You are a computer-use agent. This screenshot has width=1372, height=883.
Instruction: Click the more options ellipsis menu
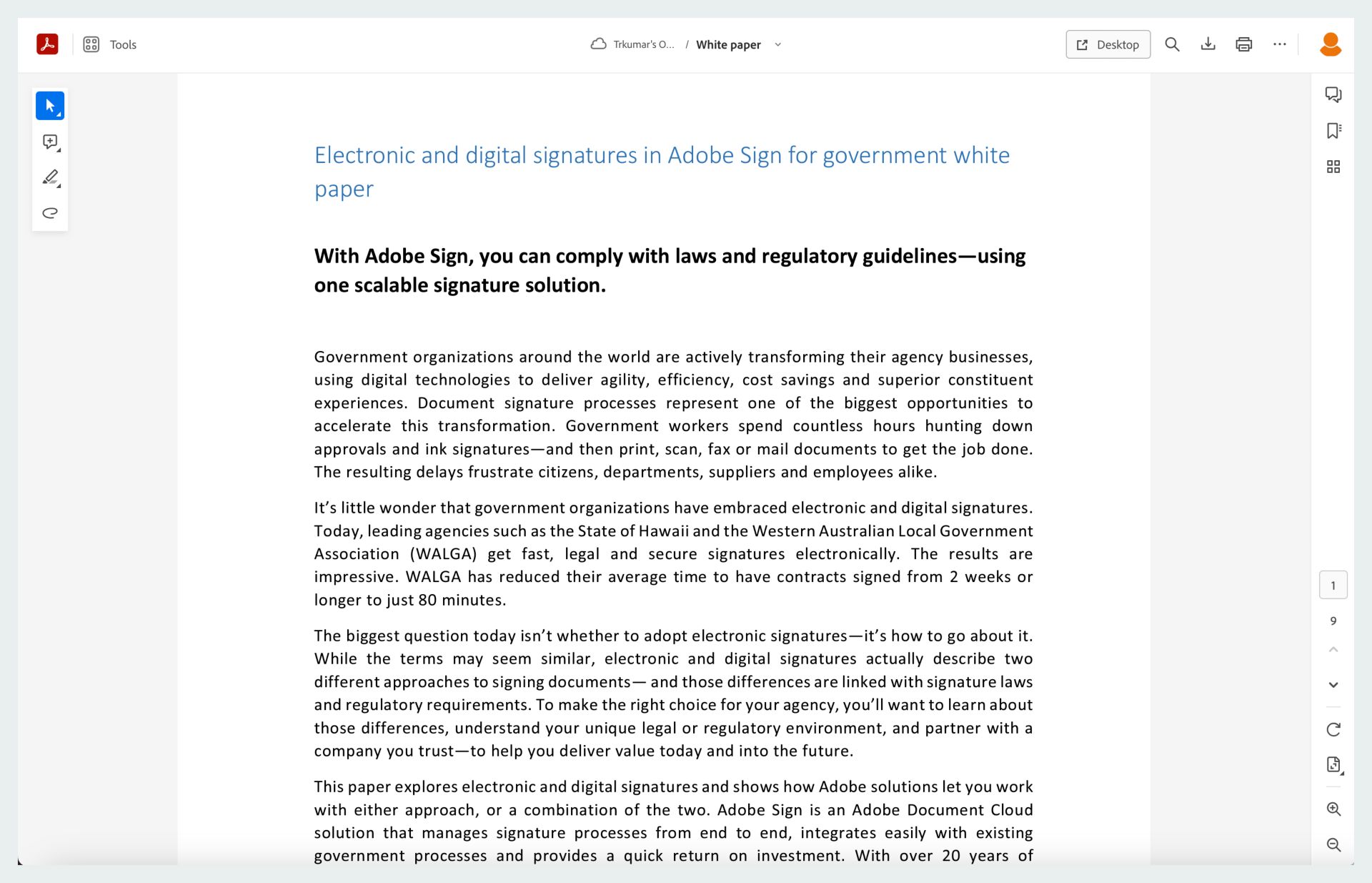1280,44
